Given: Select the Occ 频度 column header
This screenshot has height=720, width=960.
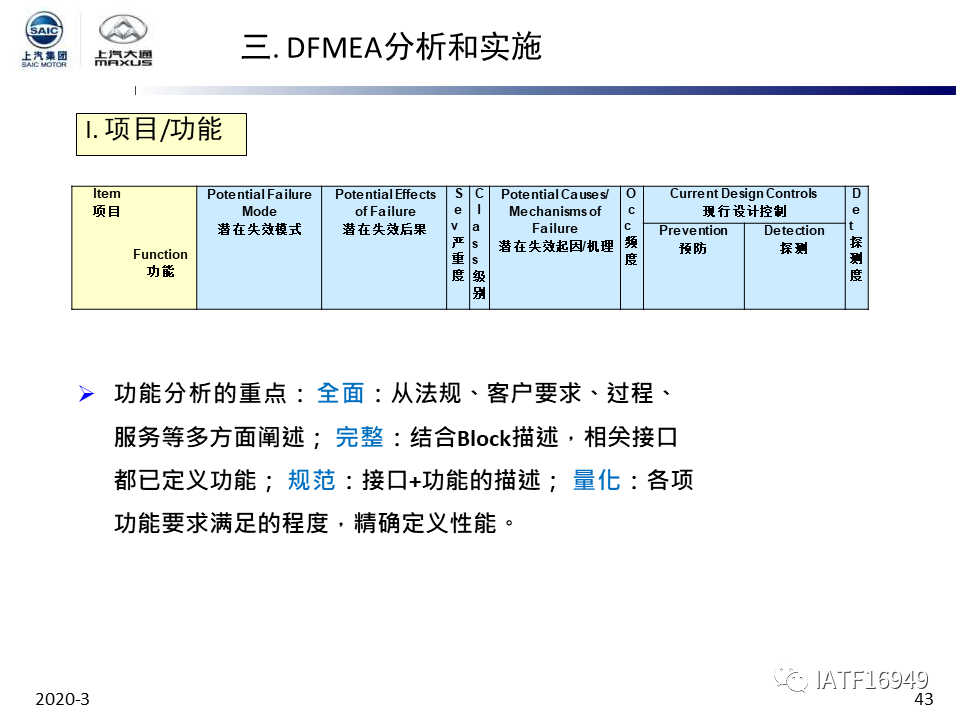Looking at the screenshot, I should pyautogui.click(x=631, y=247).
